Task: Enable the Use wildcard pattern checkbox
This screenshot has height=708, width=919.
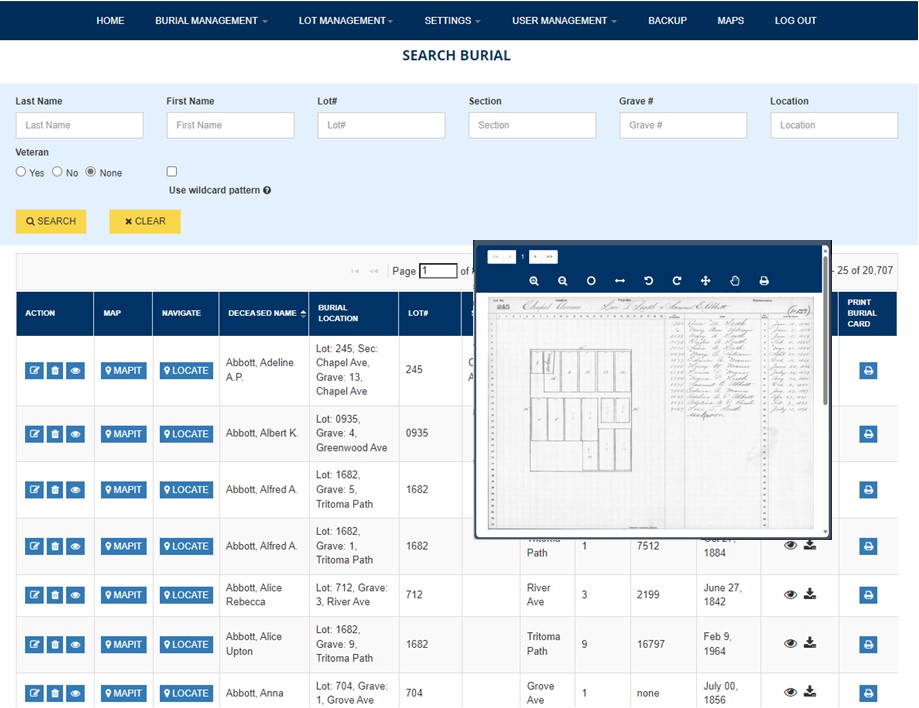Action: tap(171, 171)
